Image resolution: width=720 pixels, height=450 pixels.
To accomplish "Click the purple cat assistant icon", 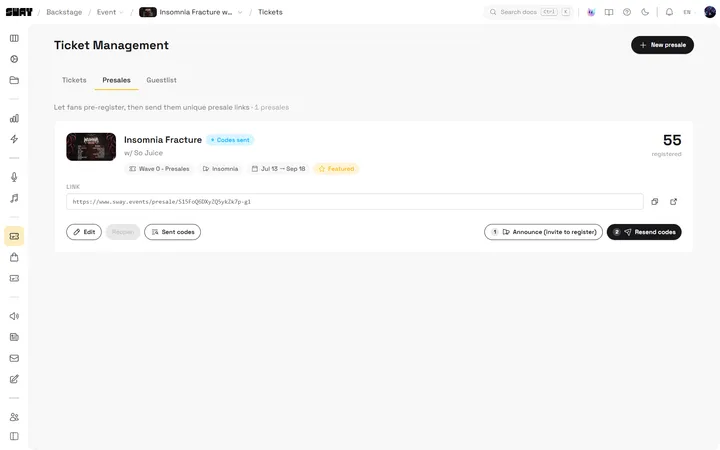I will pos(591,12).
